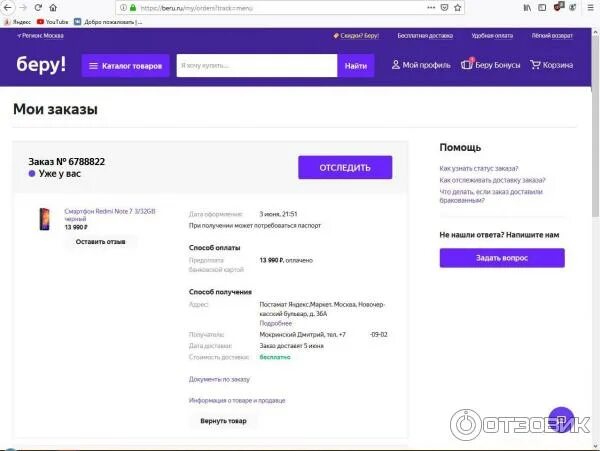Click the padlock icon in the address bar

tap(133, 8)
